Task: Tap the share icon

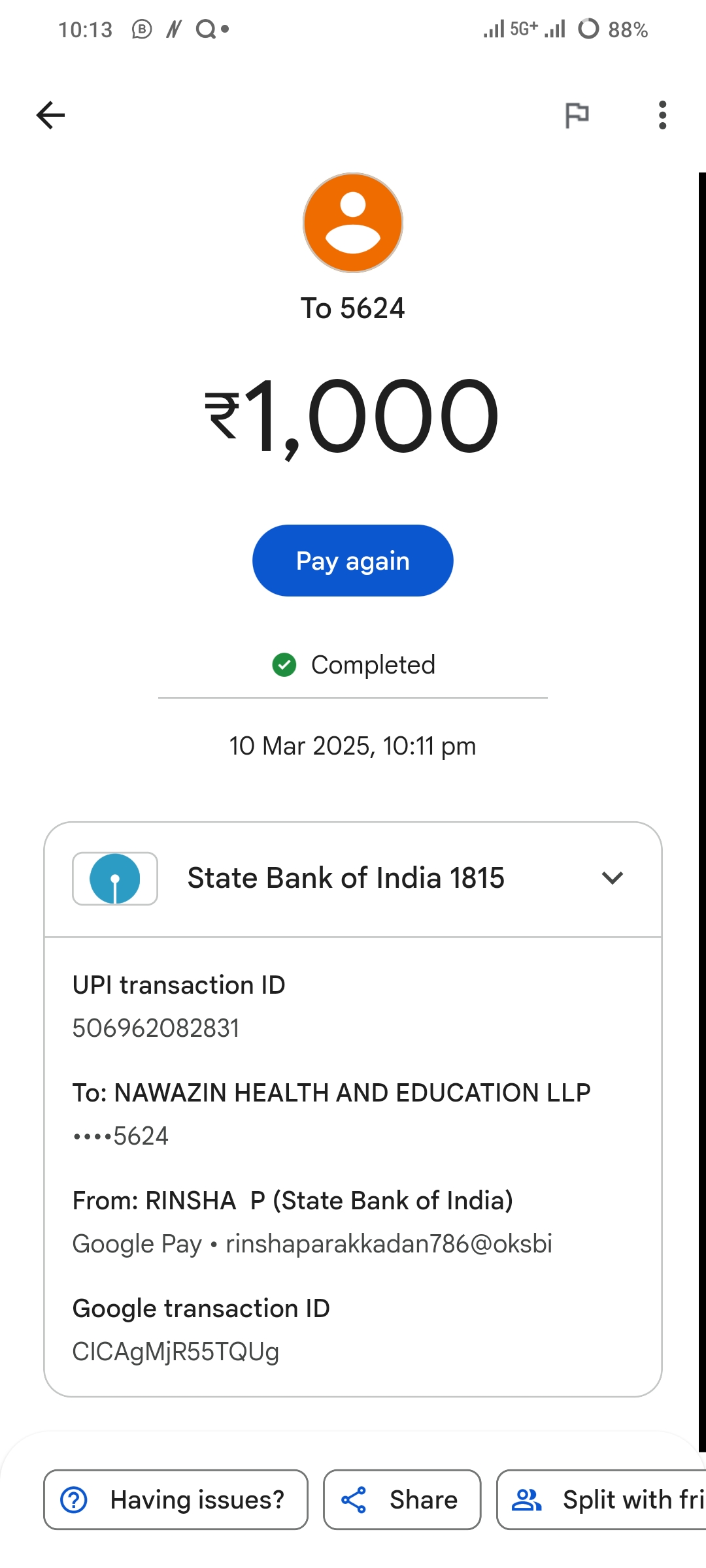Action: click(354, 1500)
